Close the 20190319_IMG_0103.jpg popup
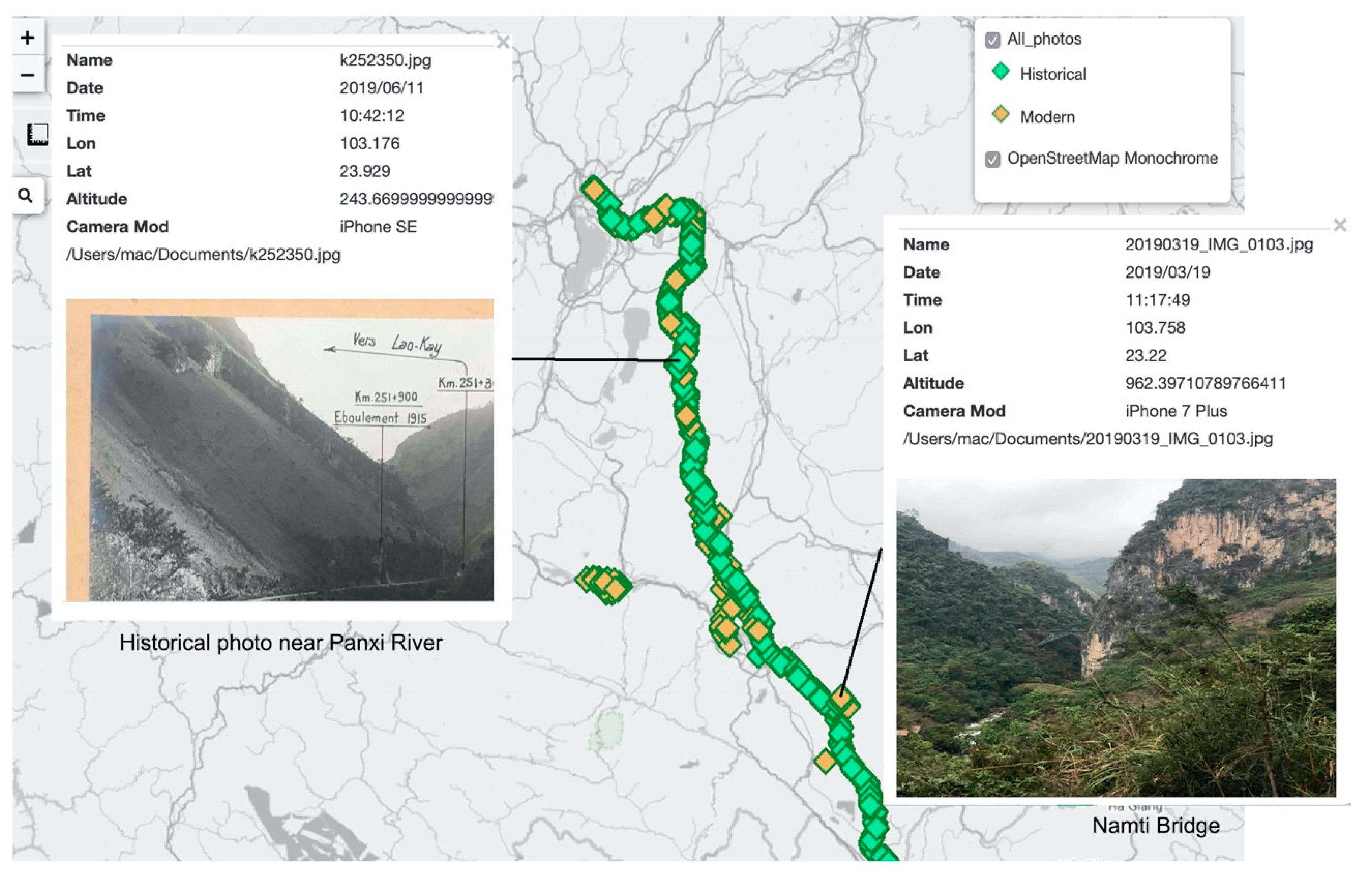1372x875 pixels. coord(1340,225)
